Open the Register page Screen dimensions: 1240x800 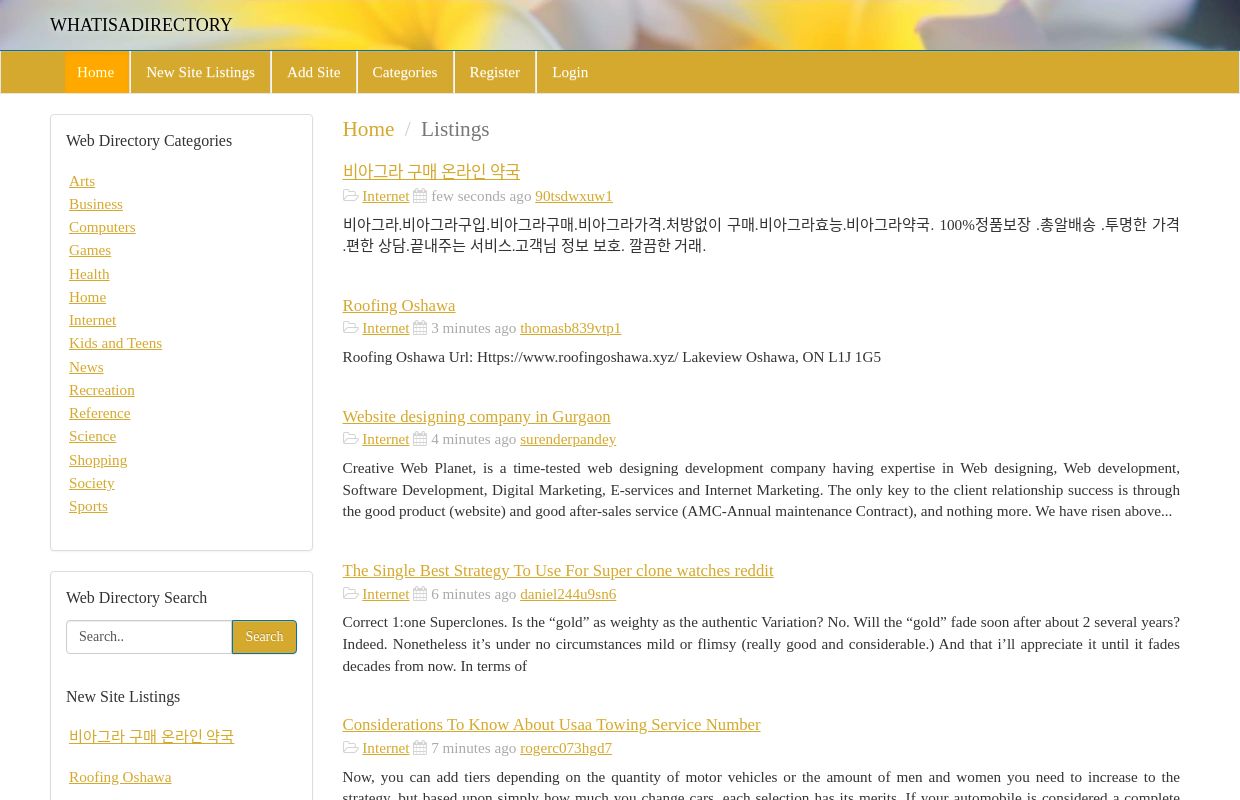pyautogui.click(x=495, y=72)
